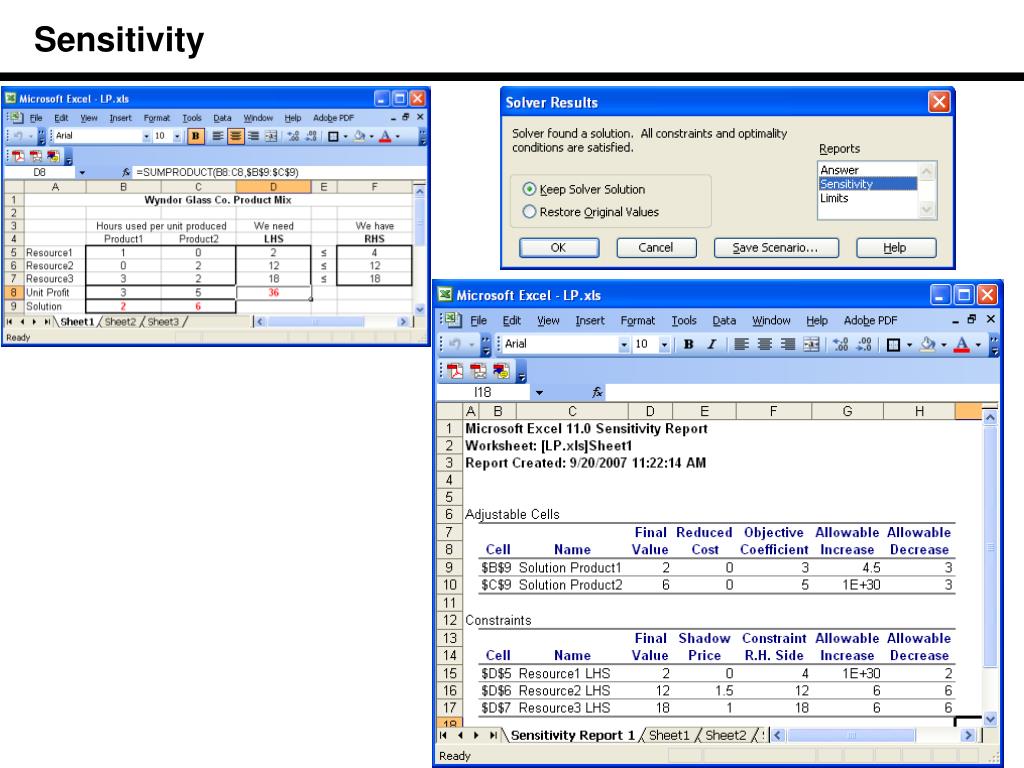Open font size dropdown in Sensitivity Report window
The width and height of the screenshot is (1024, 768).
664,344
